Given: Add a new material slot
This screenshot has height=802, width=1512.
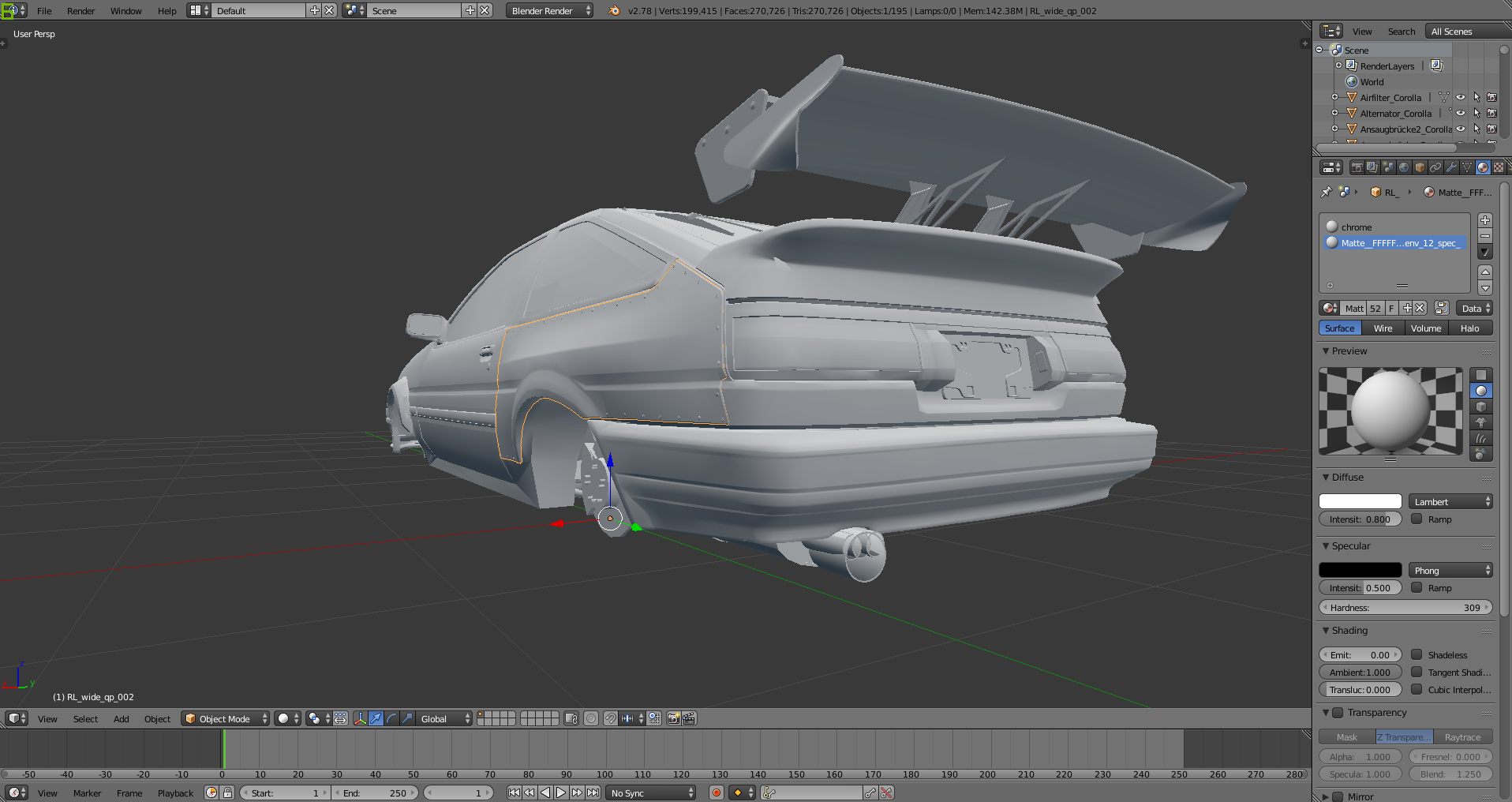Looking at the screenshot, I should click(x=1485, y=220).
